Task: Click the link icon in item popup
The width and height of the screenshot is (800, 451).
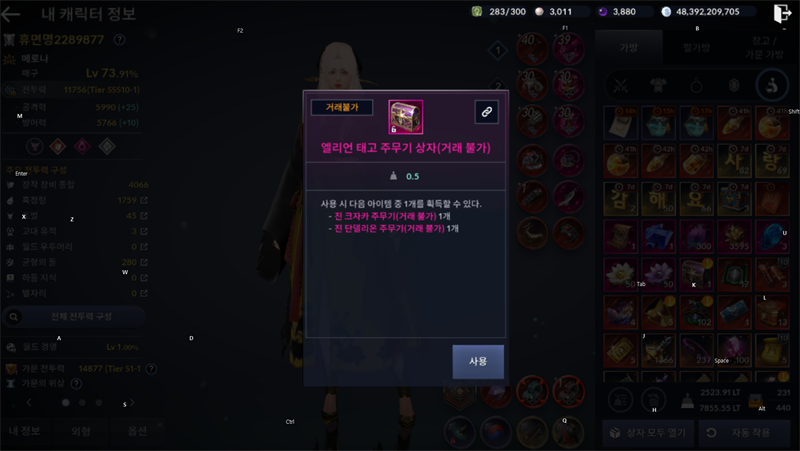Action: point(487,112)
